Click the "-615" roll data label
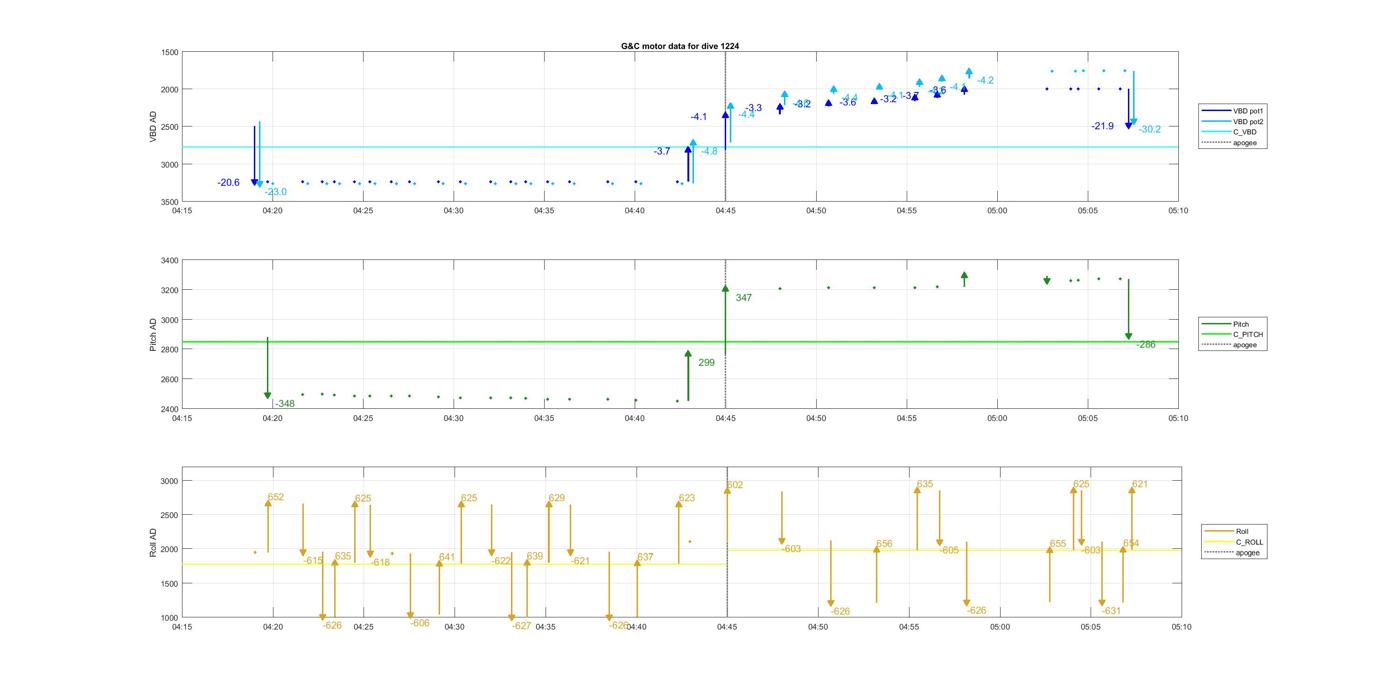The height and width of the screenshot is (693, 1400). click(x=313, y=561)
